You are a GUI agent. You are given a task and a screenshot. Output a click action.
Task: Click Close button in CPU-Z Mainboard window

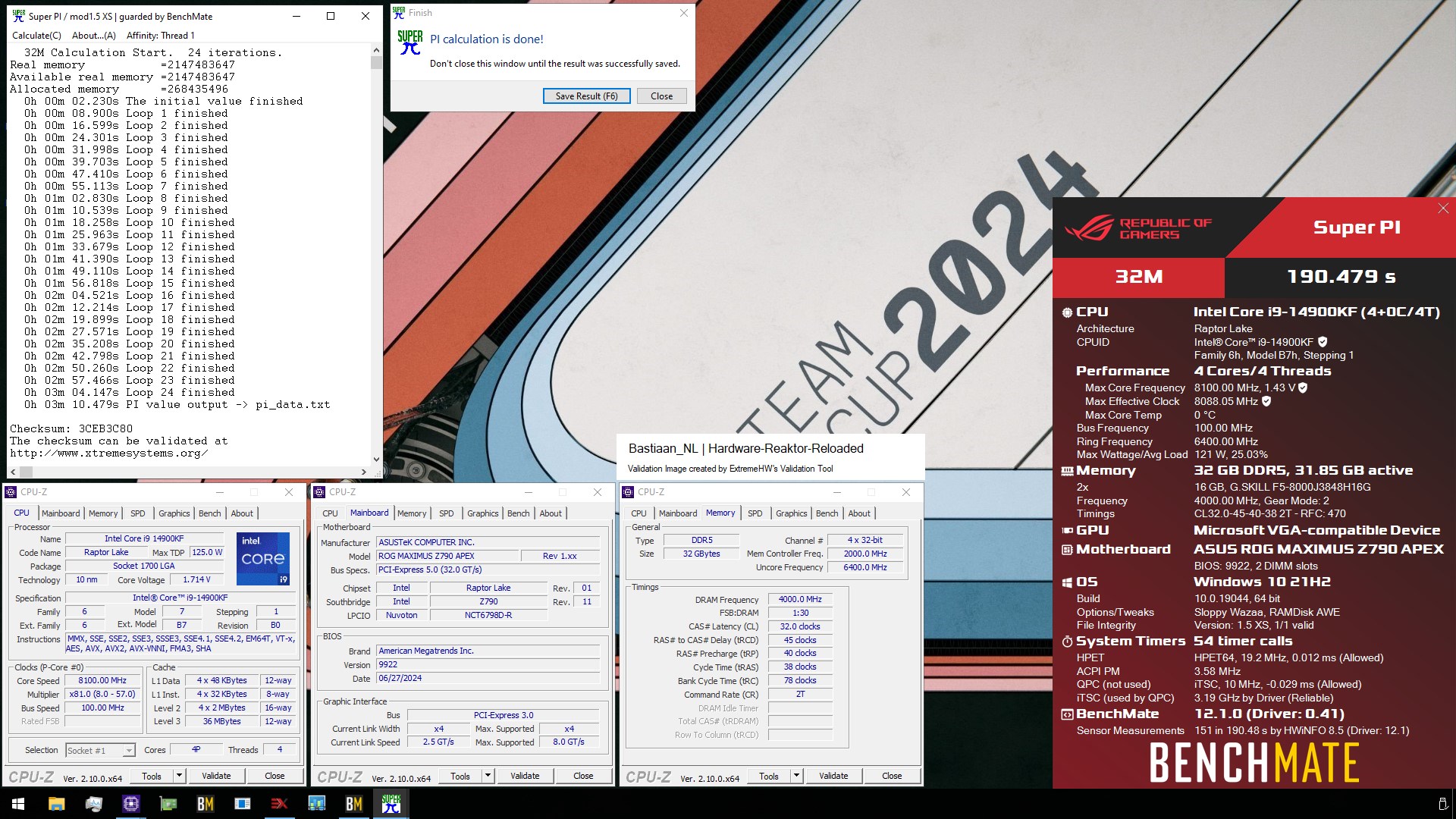point(583,776)
